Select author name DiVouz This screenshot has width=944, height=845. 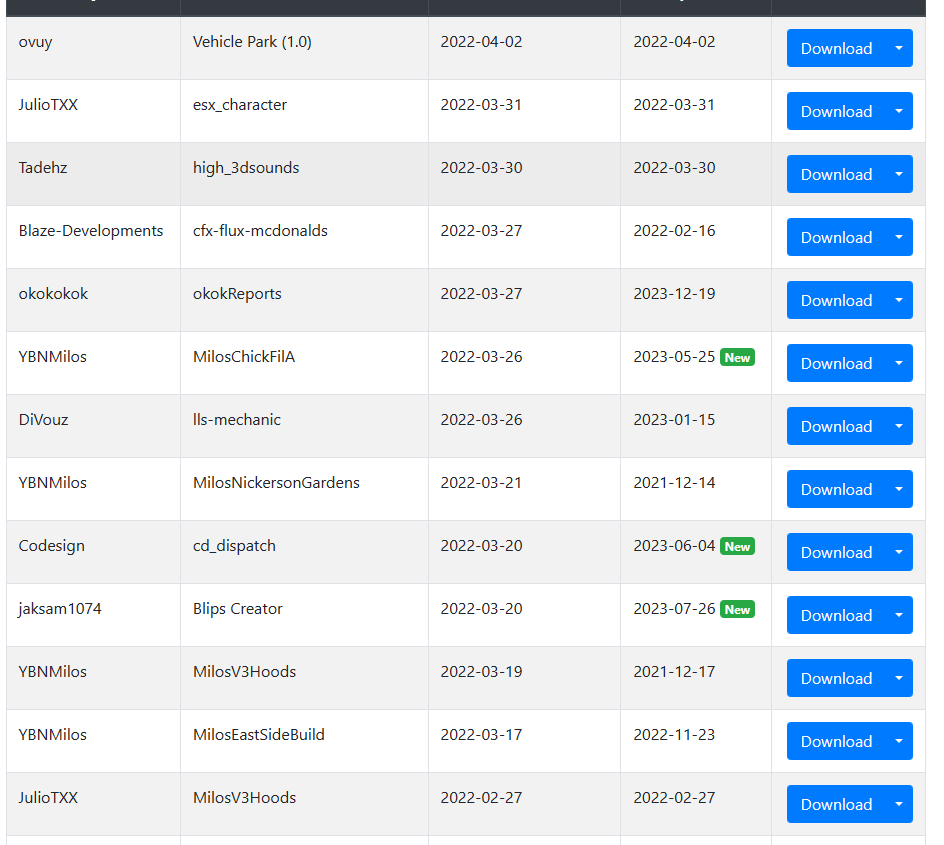coord(43,419)
